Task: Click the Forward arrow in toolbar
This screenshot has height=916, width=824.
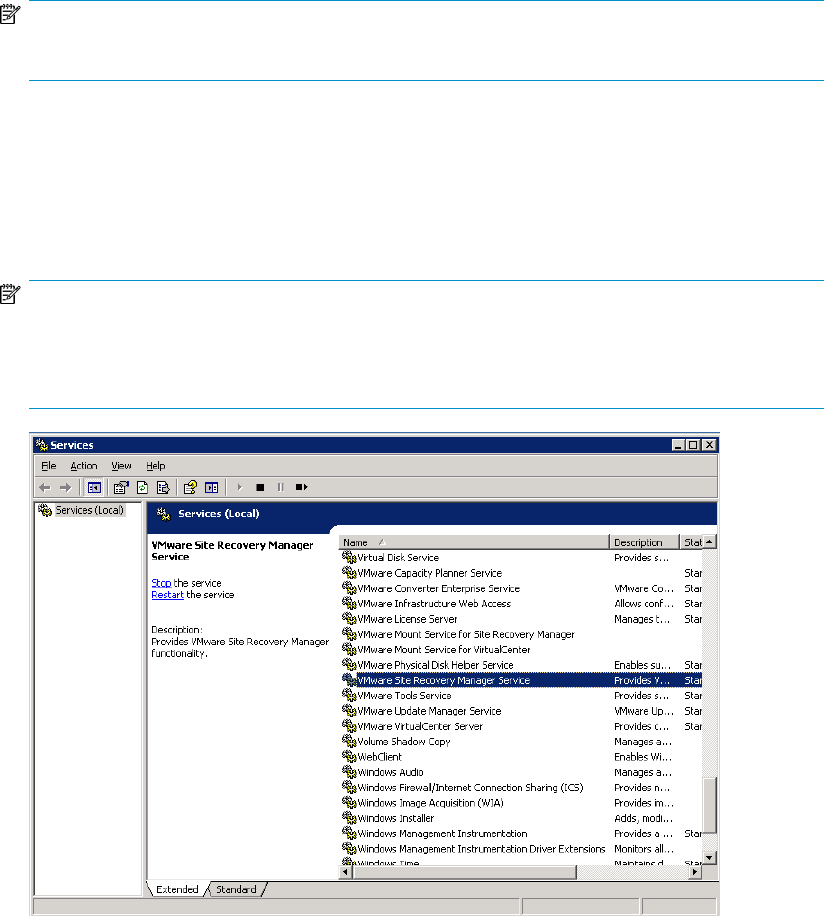Action: [63, 487]
